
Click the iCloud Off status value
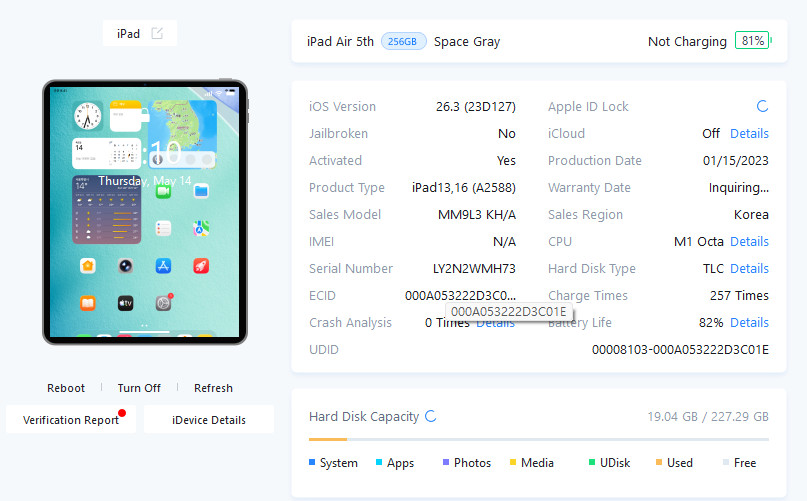pyautogui.click(x=711, y=133)
